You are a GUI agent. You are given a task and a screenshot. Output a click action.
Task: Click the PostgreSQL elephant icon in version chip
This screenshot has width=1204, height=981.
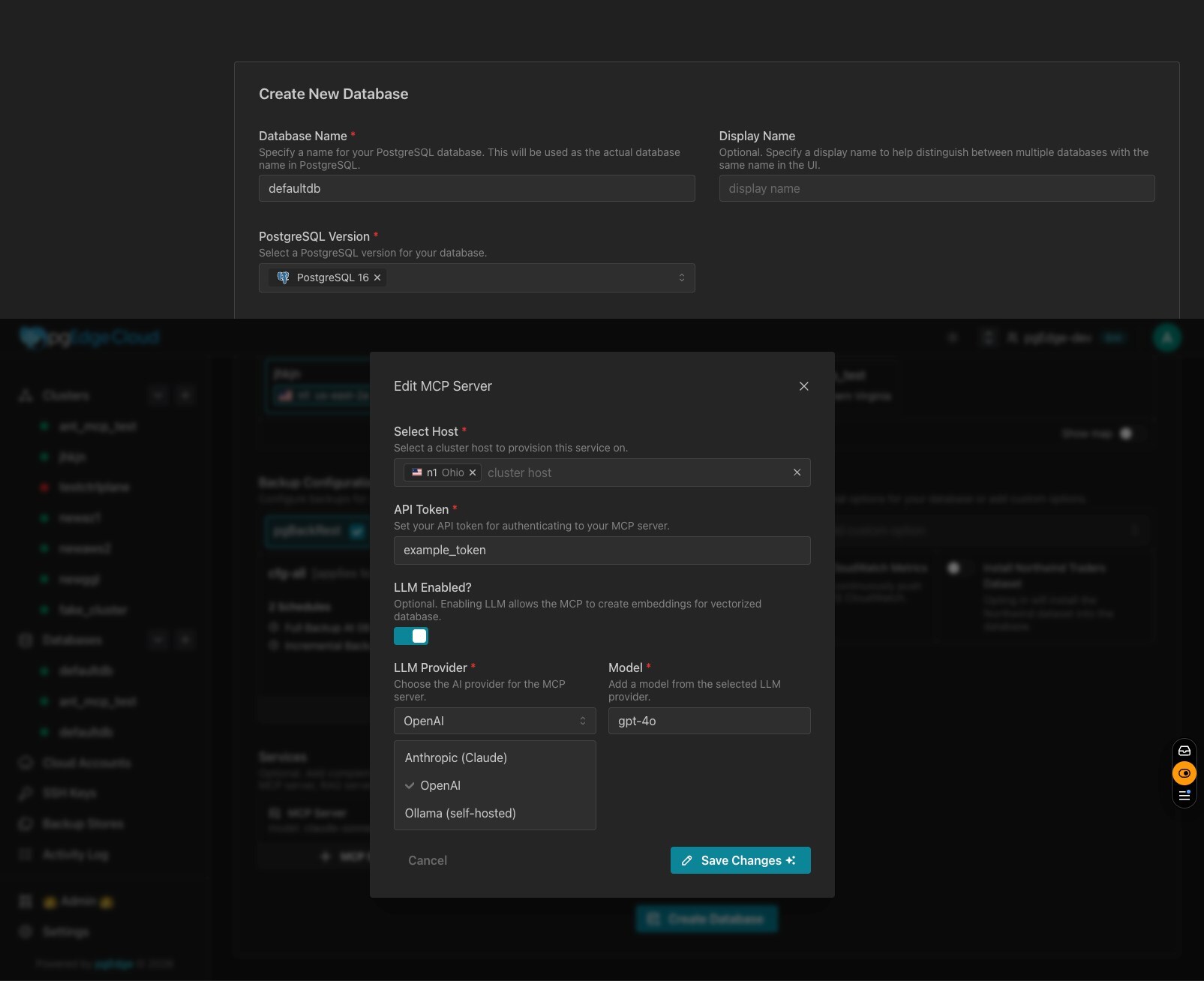[x=283, y=277]
